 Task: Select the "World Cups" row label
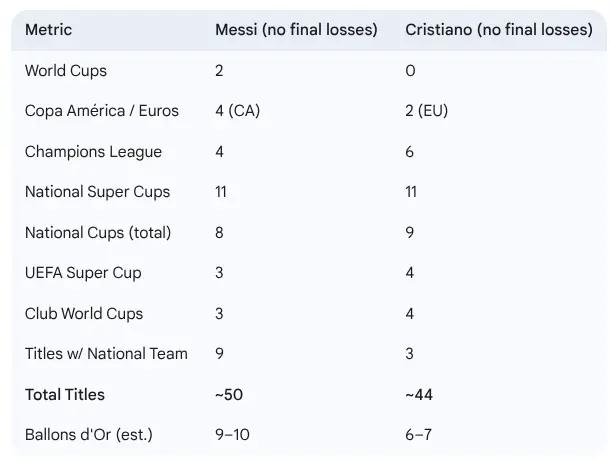tap(66, 71)
